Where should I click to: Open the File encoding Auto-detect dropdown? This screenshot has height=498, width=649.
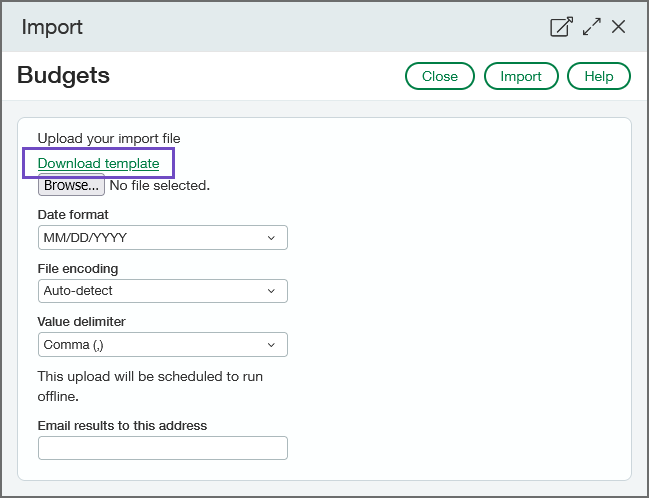point(162,291)
